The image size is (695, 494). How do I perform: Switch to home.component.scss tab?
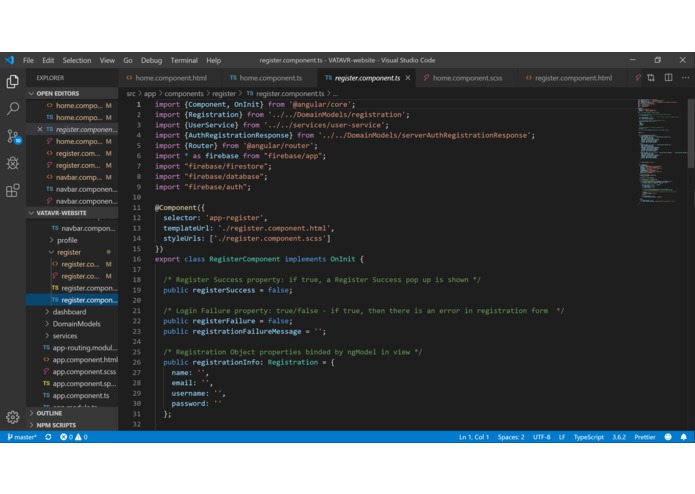[467, 78]
